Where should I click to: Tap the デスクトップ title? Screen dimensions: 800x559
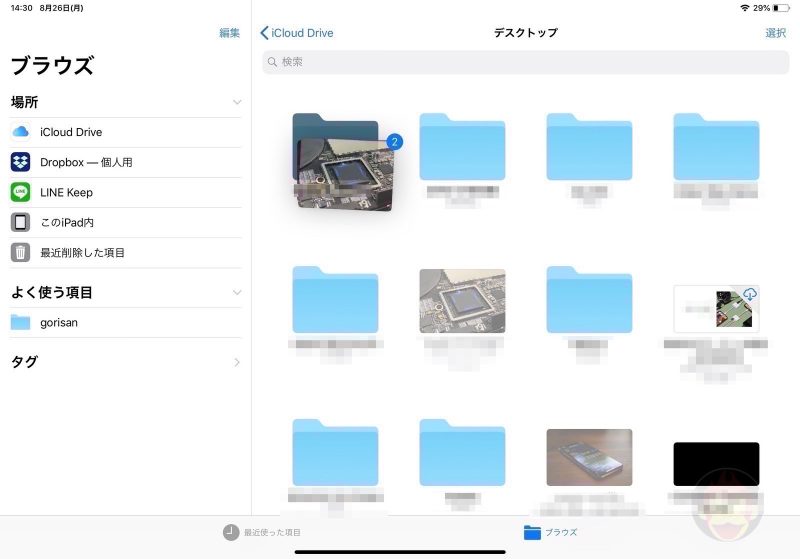click(526, 33)
